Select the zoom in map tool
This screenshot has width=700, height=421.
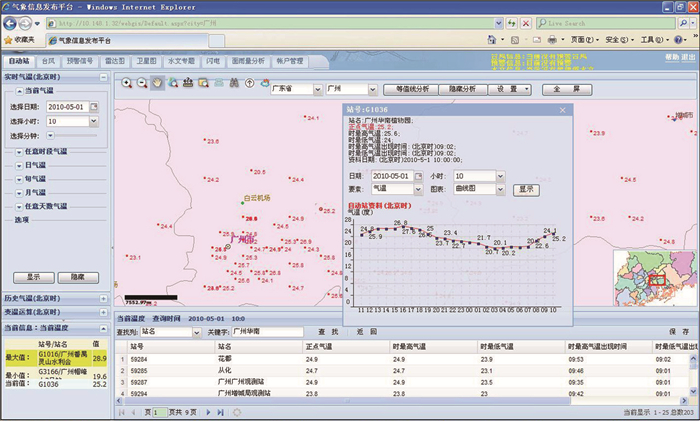127,83
